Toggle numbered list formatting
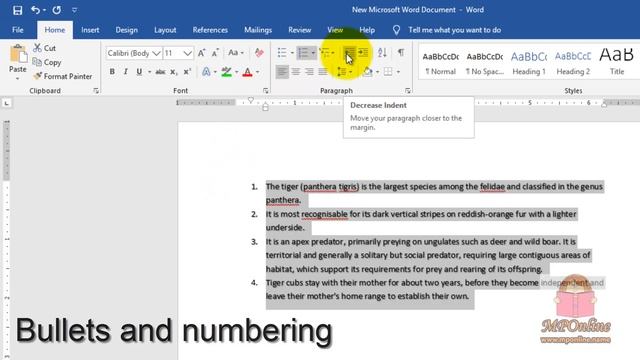 pyautogui.click(x=303, y=53)
